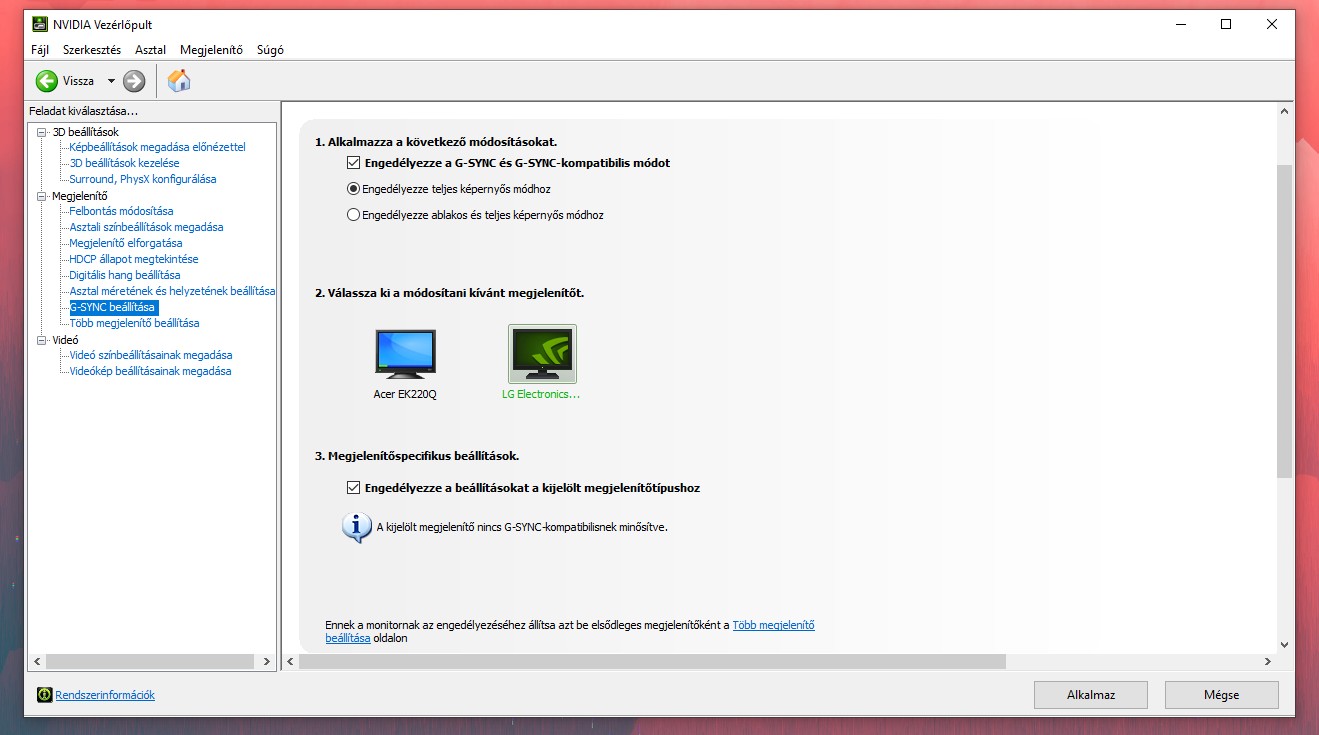Open the dropdown arrow beside Vissza

[x=111, y=81]
